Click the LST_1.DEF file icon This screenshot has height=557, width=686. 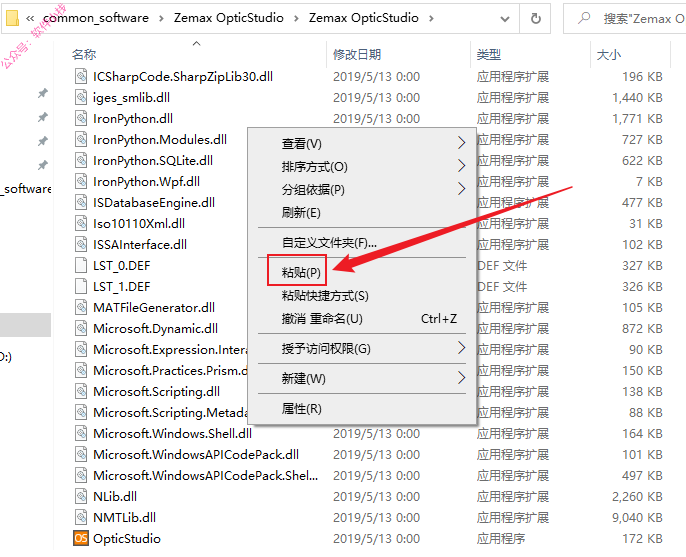point(81,287)
